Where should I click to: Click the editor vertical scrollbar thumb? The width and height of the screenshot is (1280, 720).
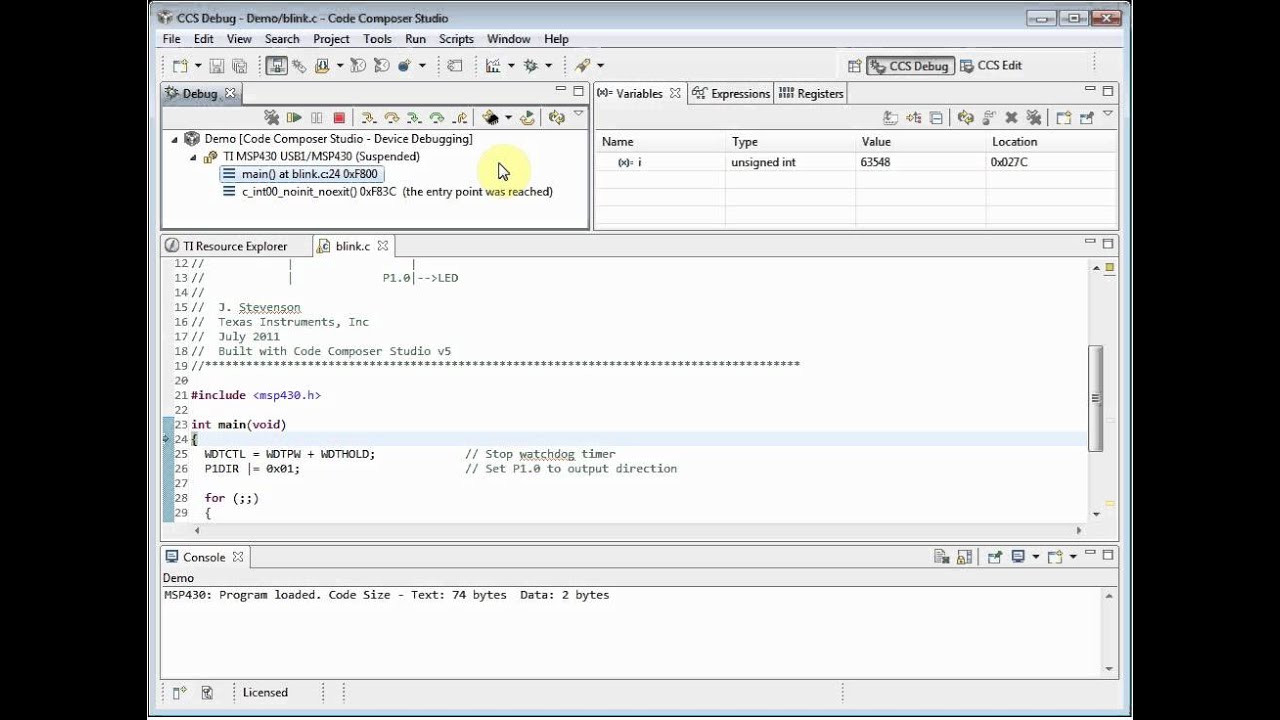pos(1095,398)
